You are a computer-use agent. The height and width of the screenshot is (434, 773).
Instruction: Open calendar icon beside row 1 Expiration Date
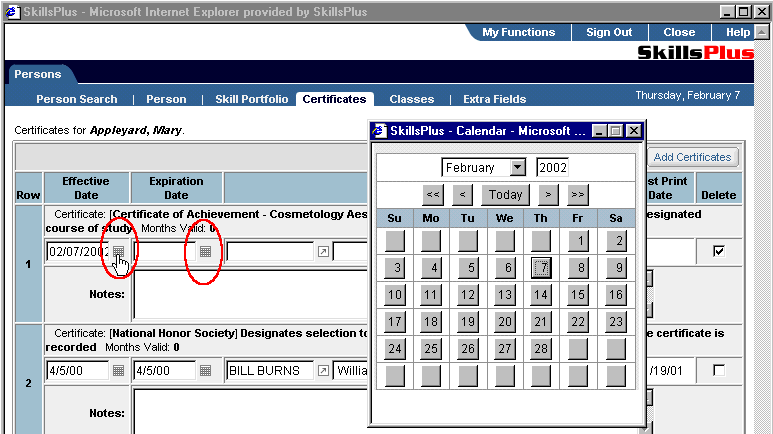click(x=206, y=252)
